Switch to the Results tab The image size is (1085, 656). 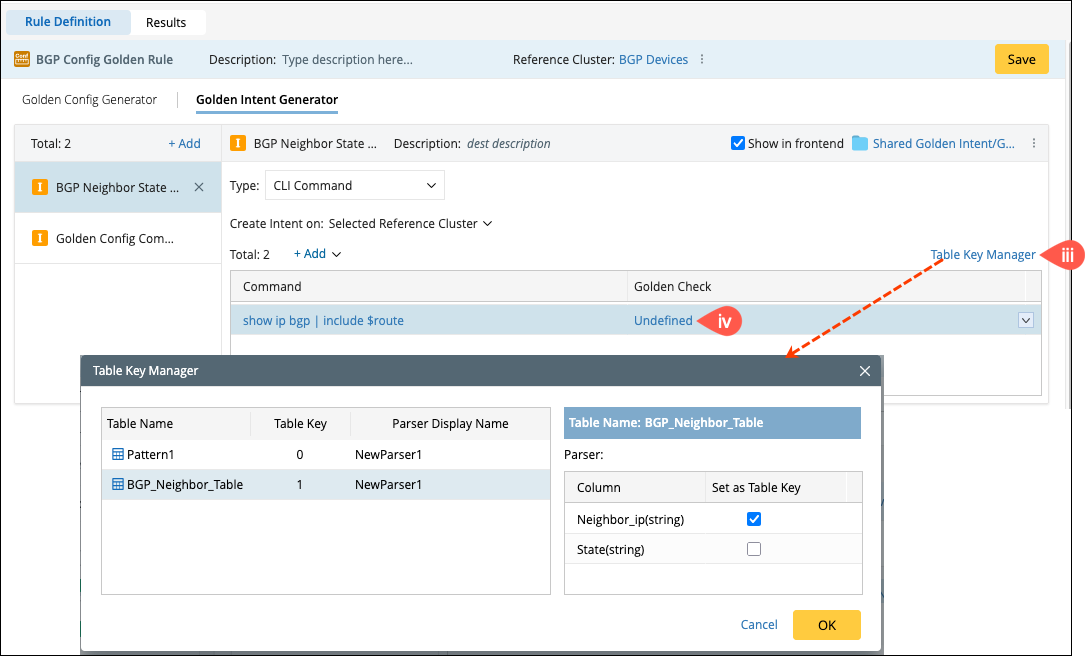point(166,22)
